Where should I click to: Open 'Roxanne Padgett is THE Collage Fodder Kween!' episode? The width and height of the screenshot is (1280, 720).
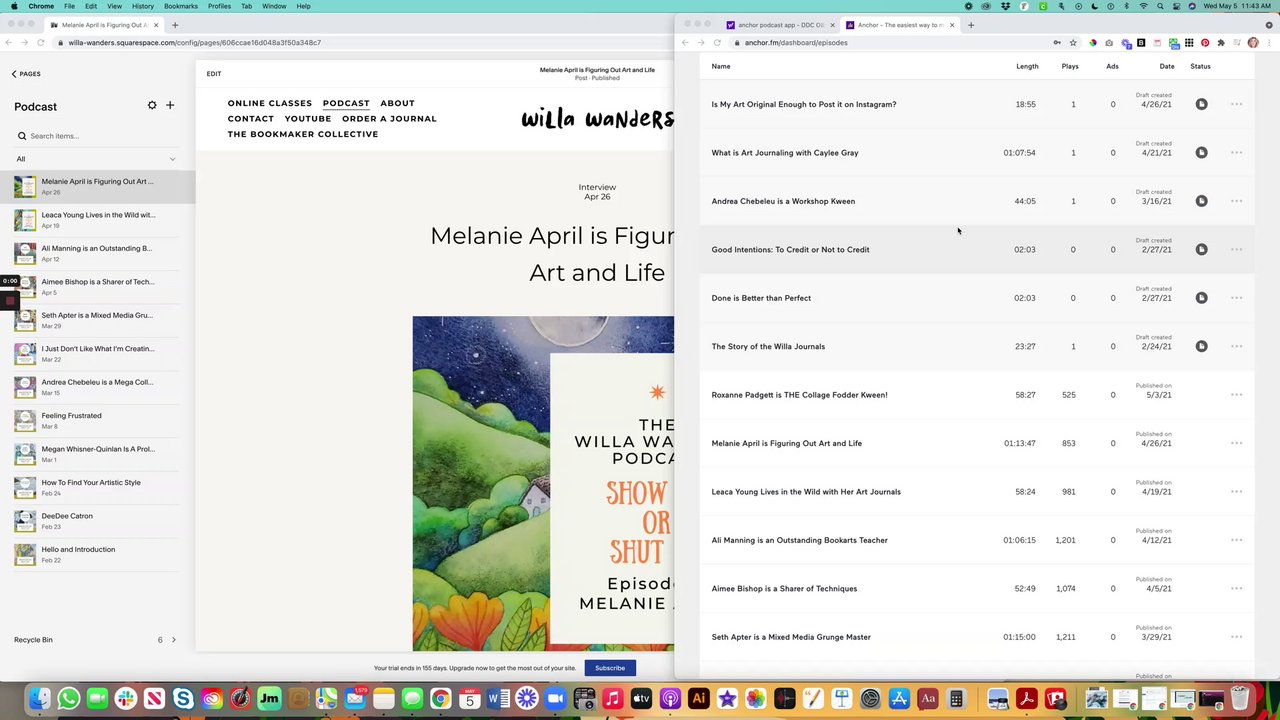[x=799, y=395]
